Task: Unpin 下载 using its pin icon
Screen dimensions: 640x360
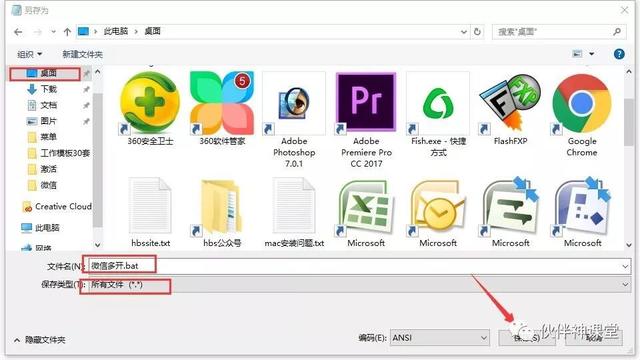Action: tap(86, 89)
